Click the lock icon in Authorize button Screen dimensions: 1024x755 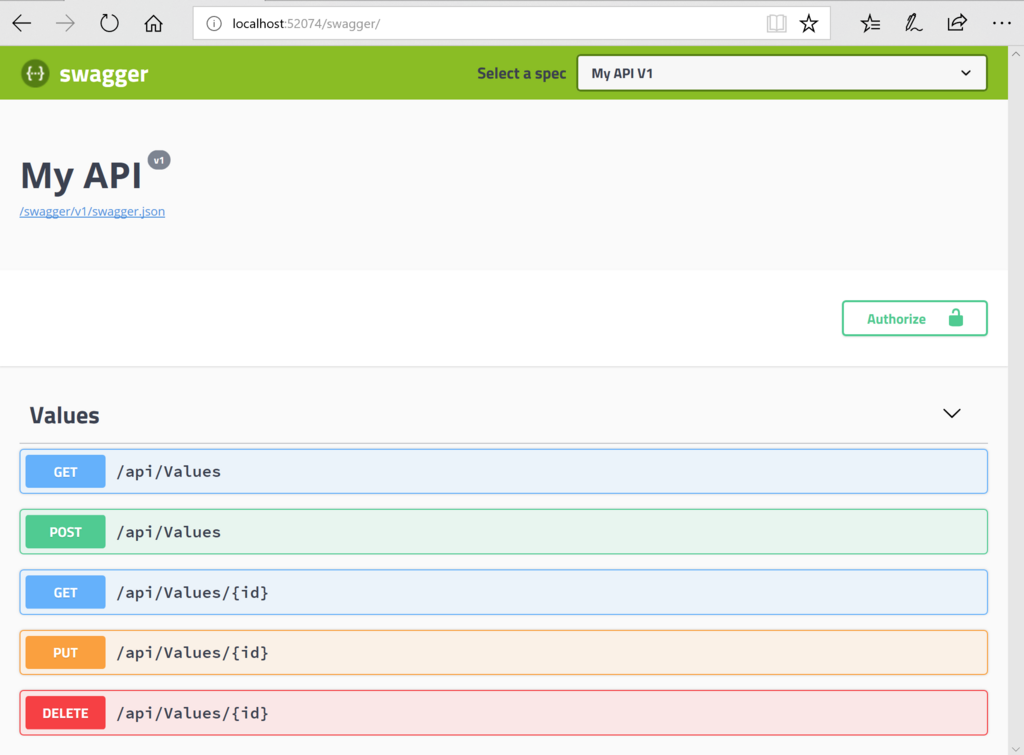pos(955,318)
